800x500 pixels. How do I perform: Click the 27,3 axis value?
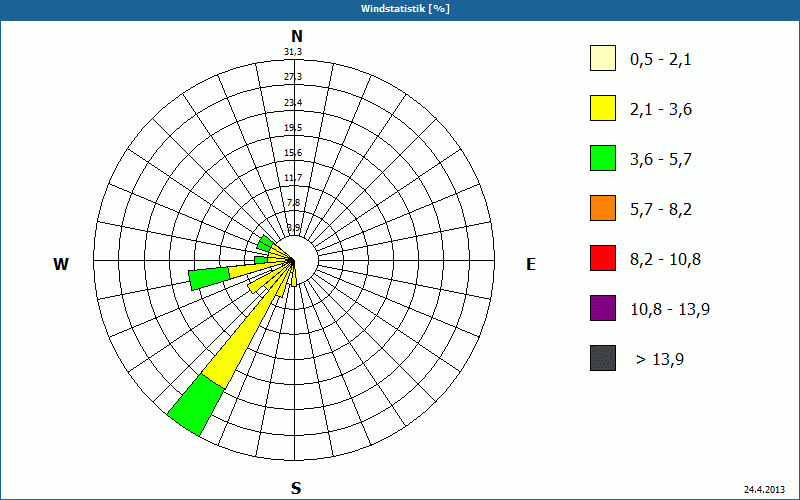pos(293,77)
